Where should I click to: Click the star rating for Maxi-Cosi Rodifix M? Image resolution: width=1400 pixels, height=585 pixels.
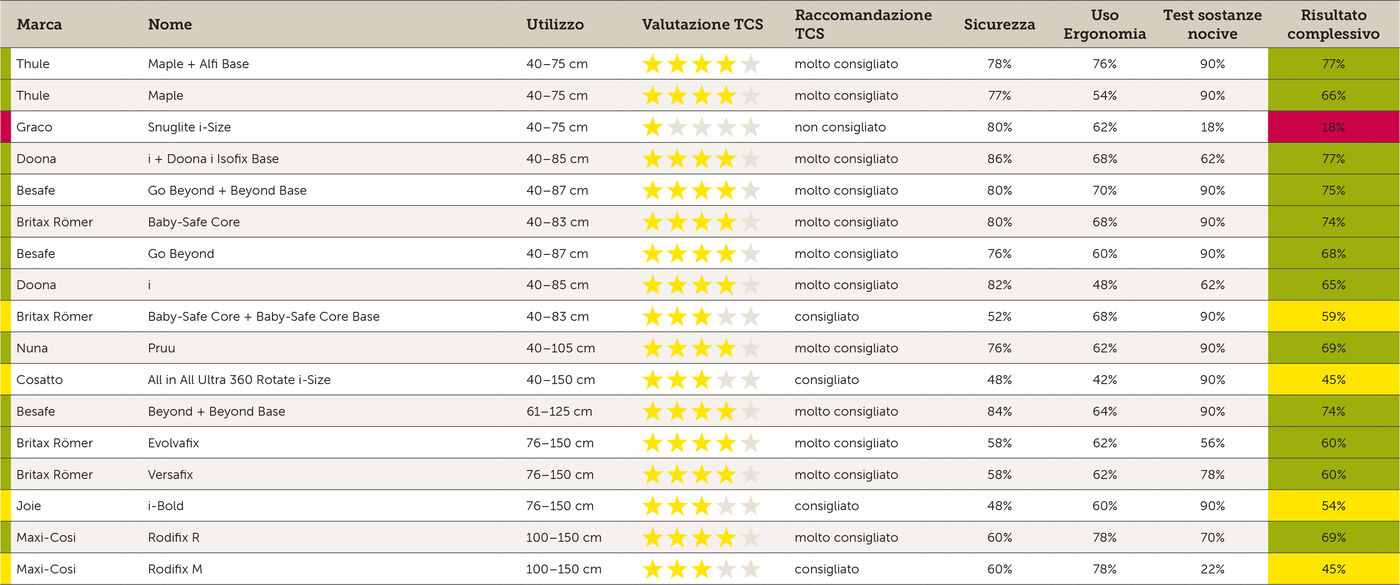[701, 569]
